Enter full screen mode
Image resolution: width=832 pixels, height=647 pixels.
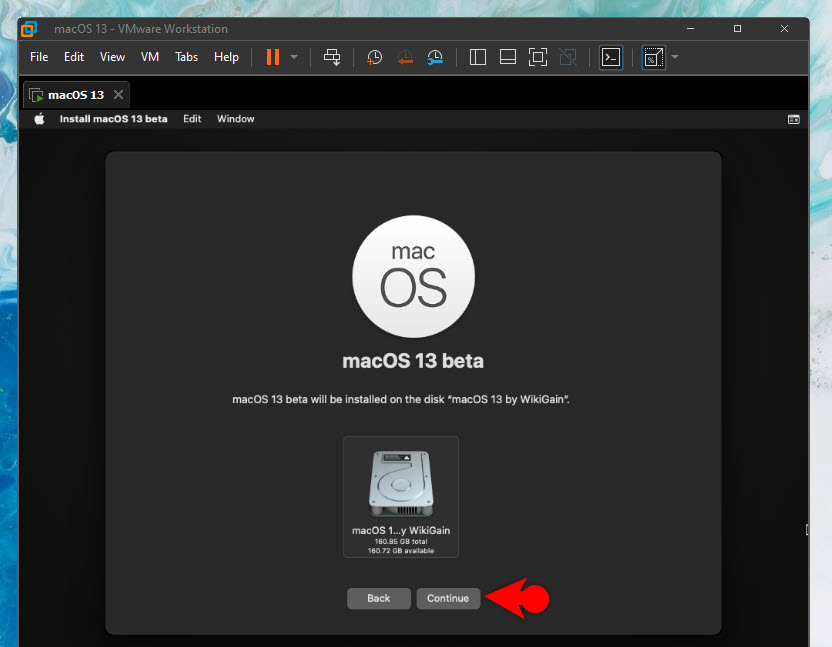(x=538, y=57)
